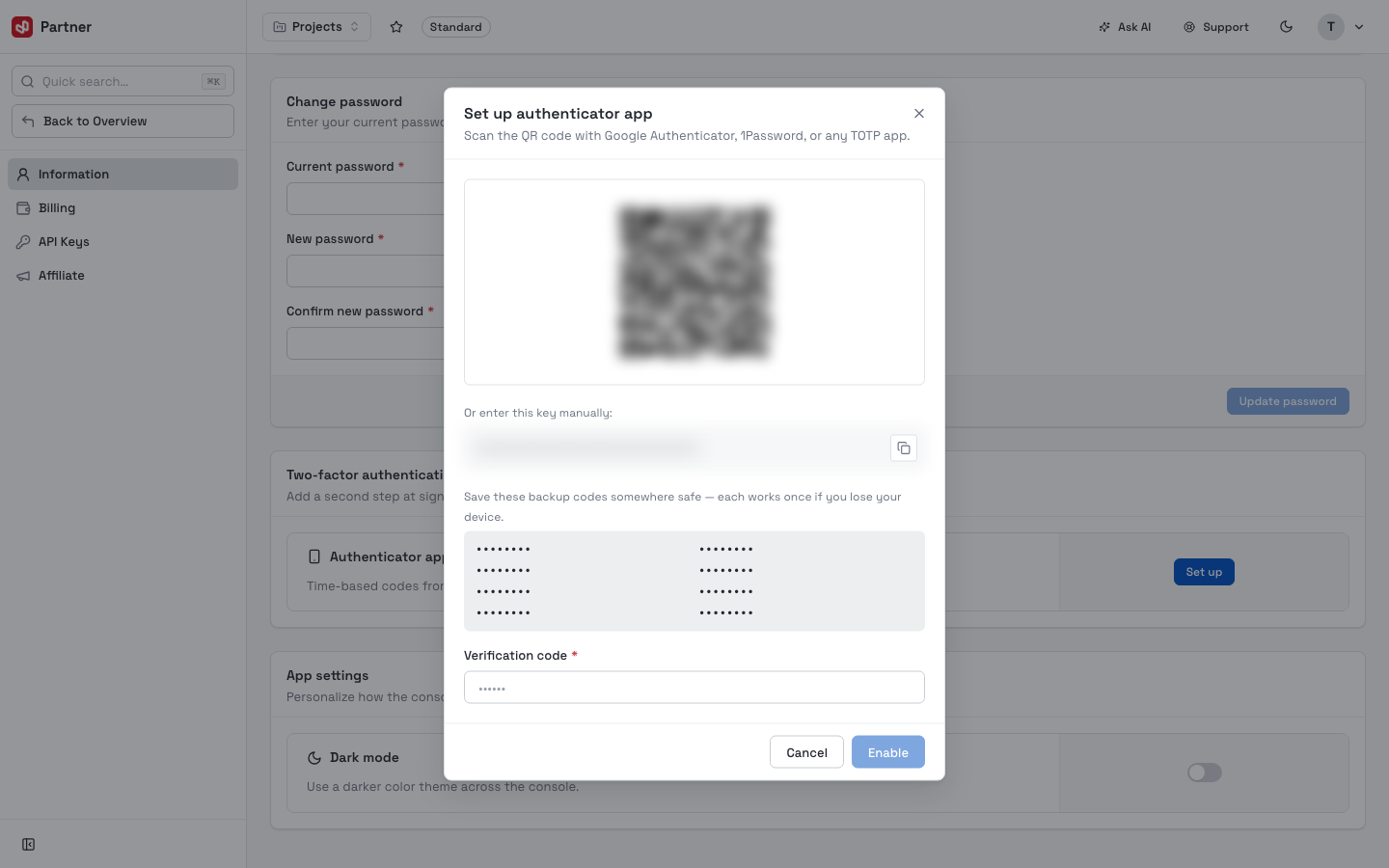Screen dimensions: 1389x868
Task: Click the 'App settings' heading
Action: click(x=327, y=676)
